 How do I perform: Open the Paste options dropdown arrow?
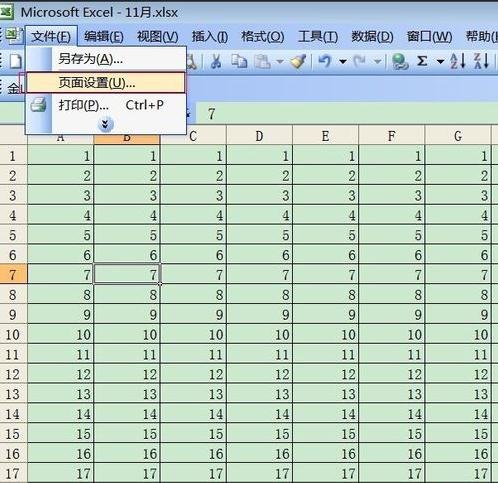tap(280, 62)
